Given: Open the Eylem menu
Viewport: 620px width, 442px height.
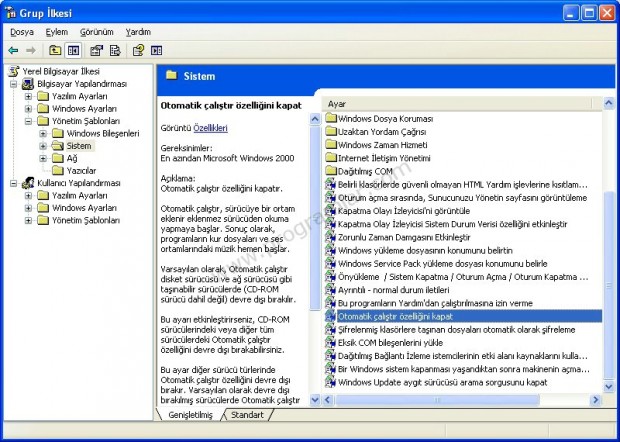Looking at the screenshot, I should pos(57,32).
